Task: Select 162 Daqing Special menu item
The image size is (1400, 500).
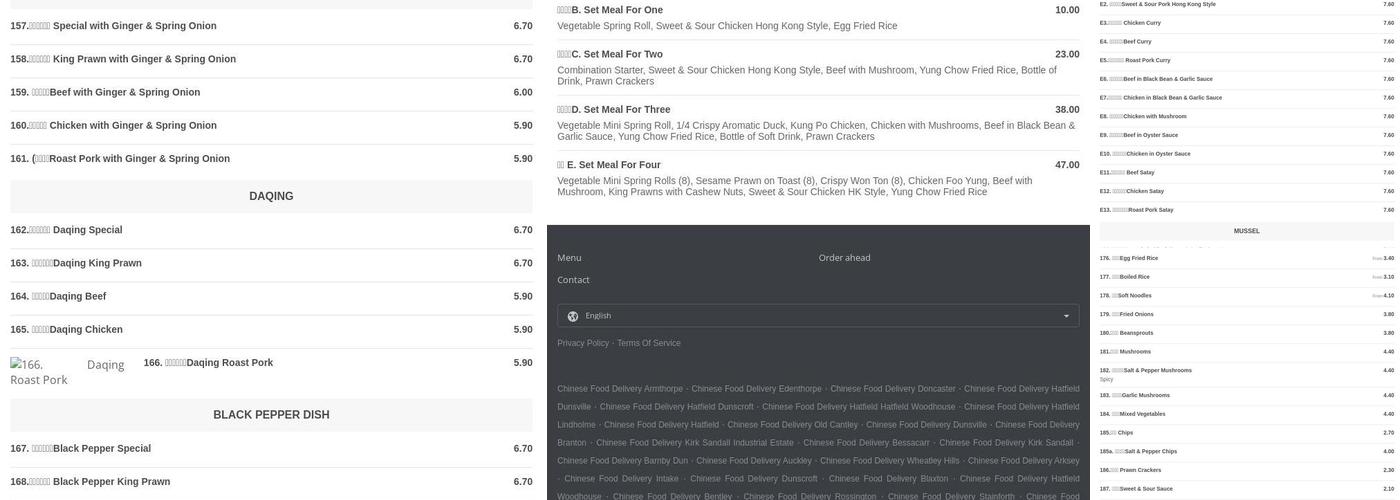Action: (x=271, y=230)
